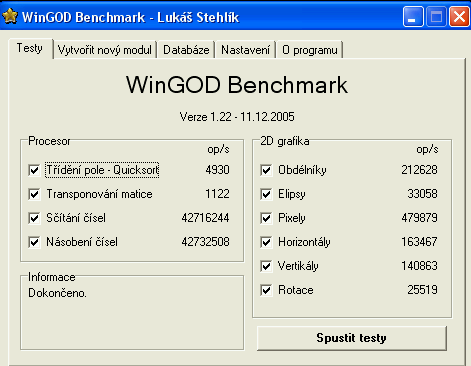Toggle the Vertikály checkbox

(266, 266)
